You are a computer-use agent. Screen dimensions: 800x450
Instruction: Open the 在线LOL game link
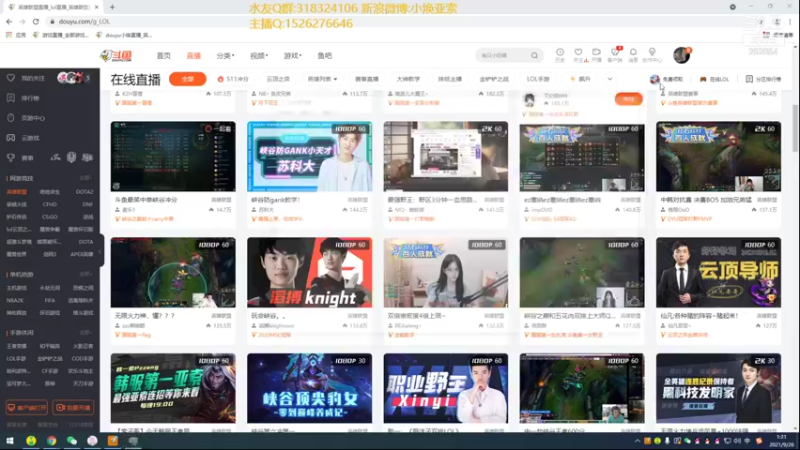pyautogui.click(x=714, y=79)
